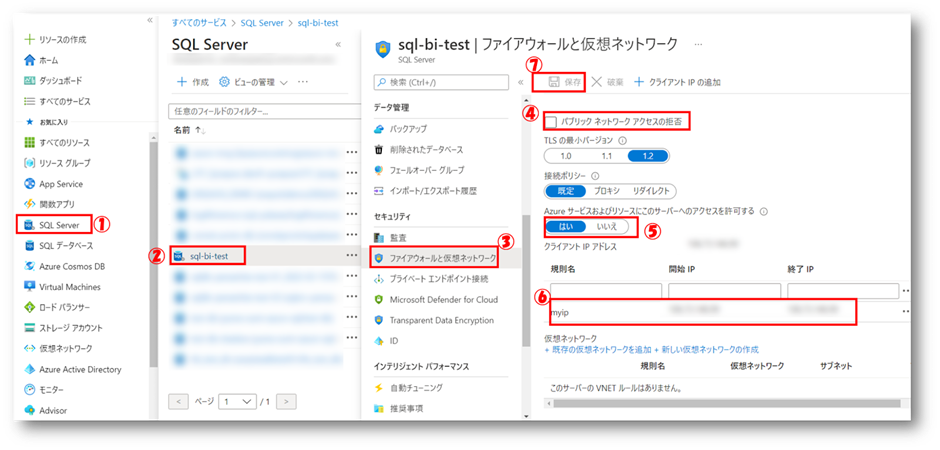Open the ellipsis menu beside the blade title

click(697, 45)
